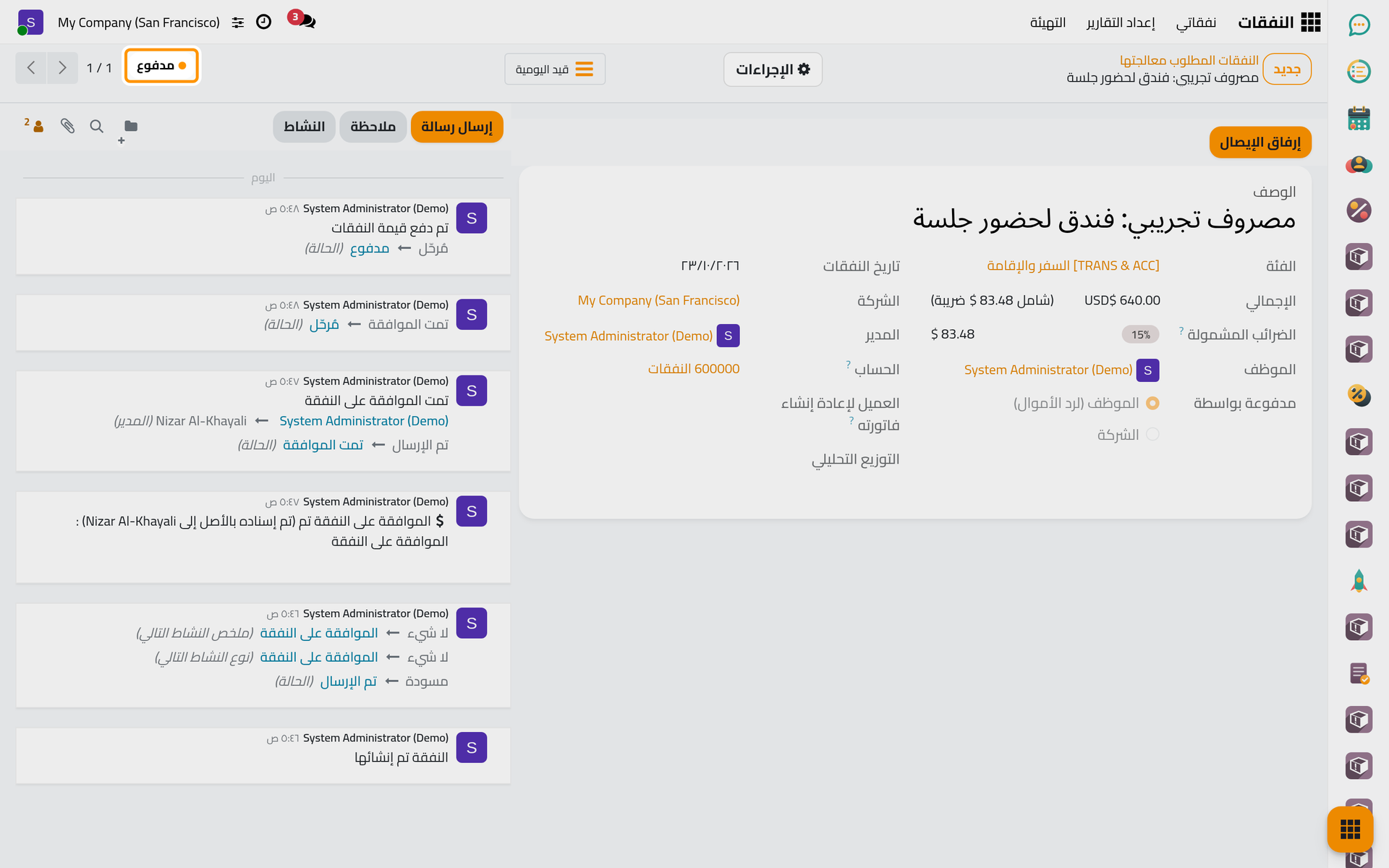This screenshot has height=868, width=1389.
Task: Open the نفقاتي menu
Action: tap(1196, 22)
